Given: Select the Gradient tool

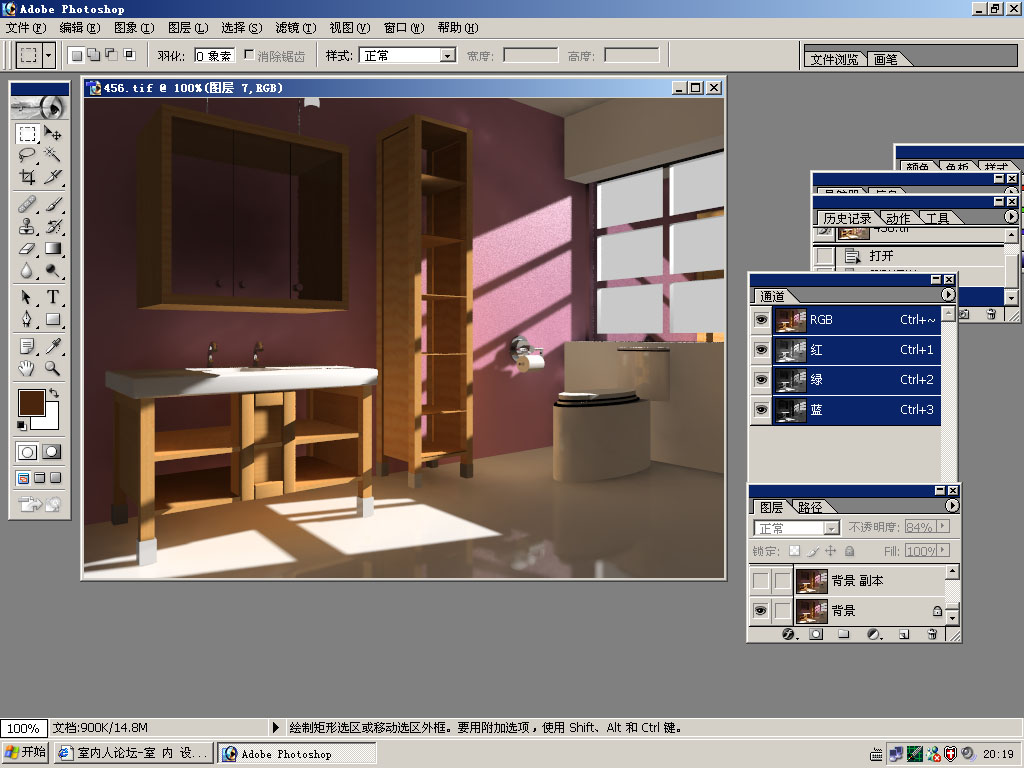Looking at the screenshot, I should click(52, 248).
